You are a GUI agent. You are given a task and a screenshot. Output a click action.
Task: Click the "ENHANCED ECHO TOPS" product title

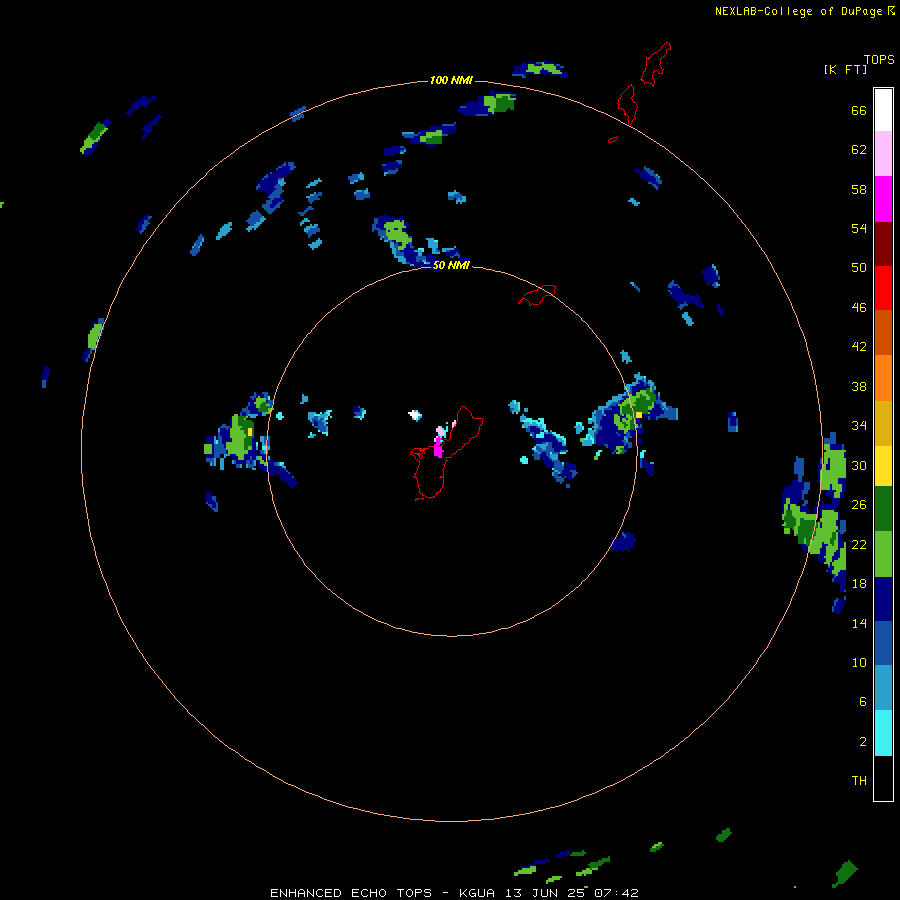pyautogui.click(x=351, y=893)
